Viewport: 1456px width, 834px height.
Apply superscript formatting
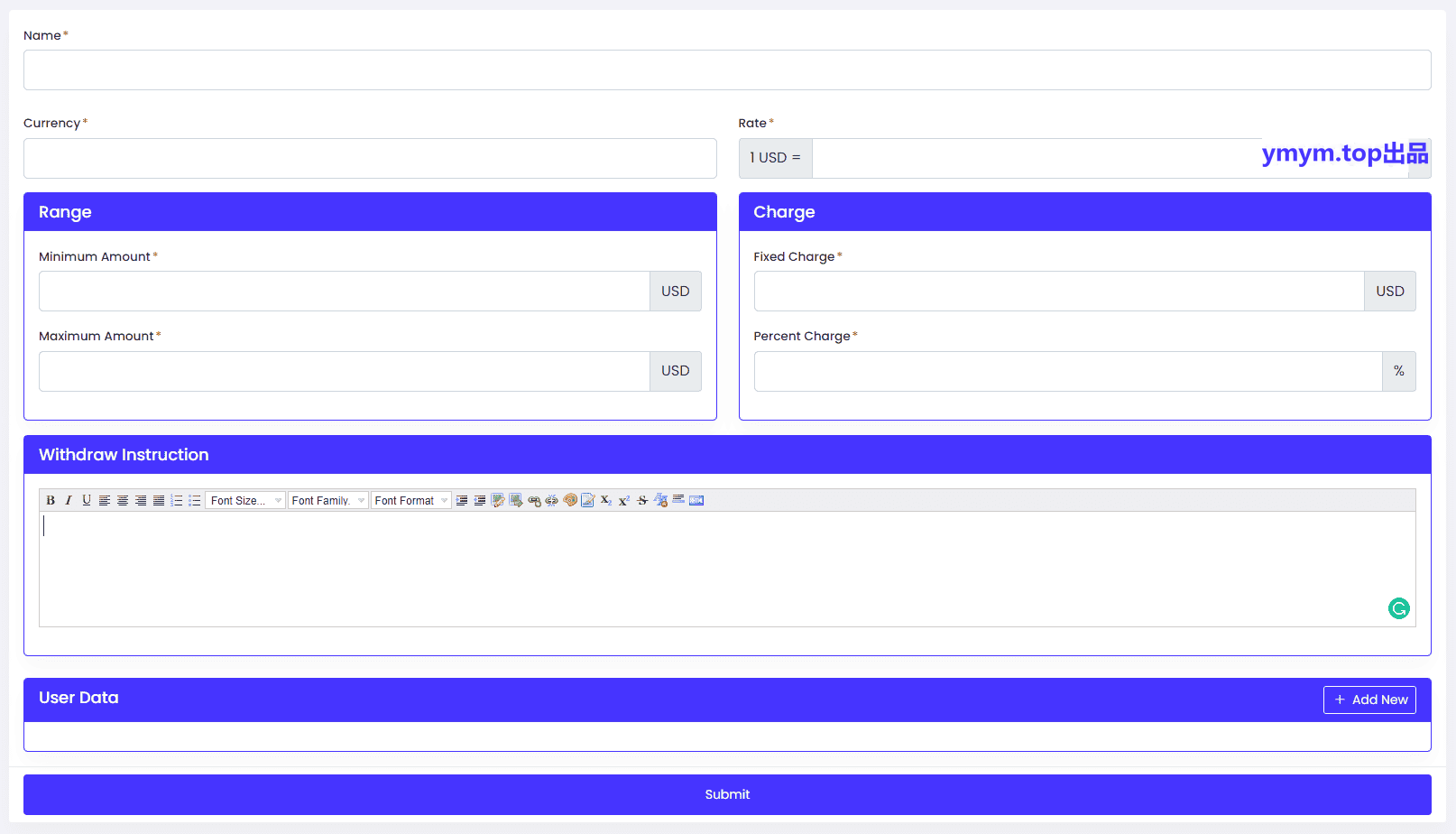coord(624,500)
